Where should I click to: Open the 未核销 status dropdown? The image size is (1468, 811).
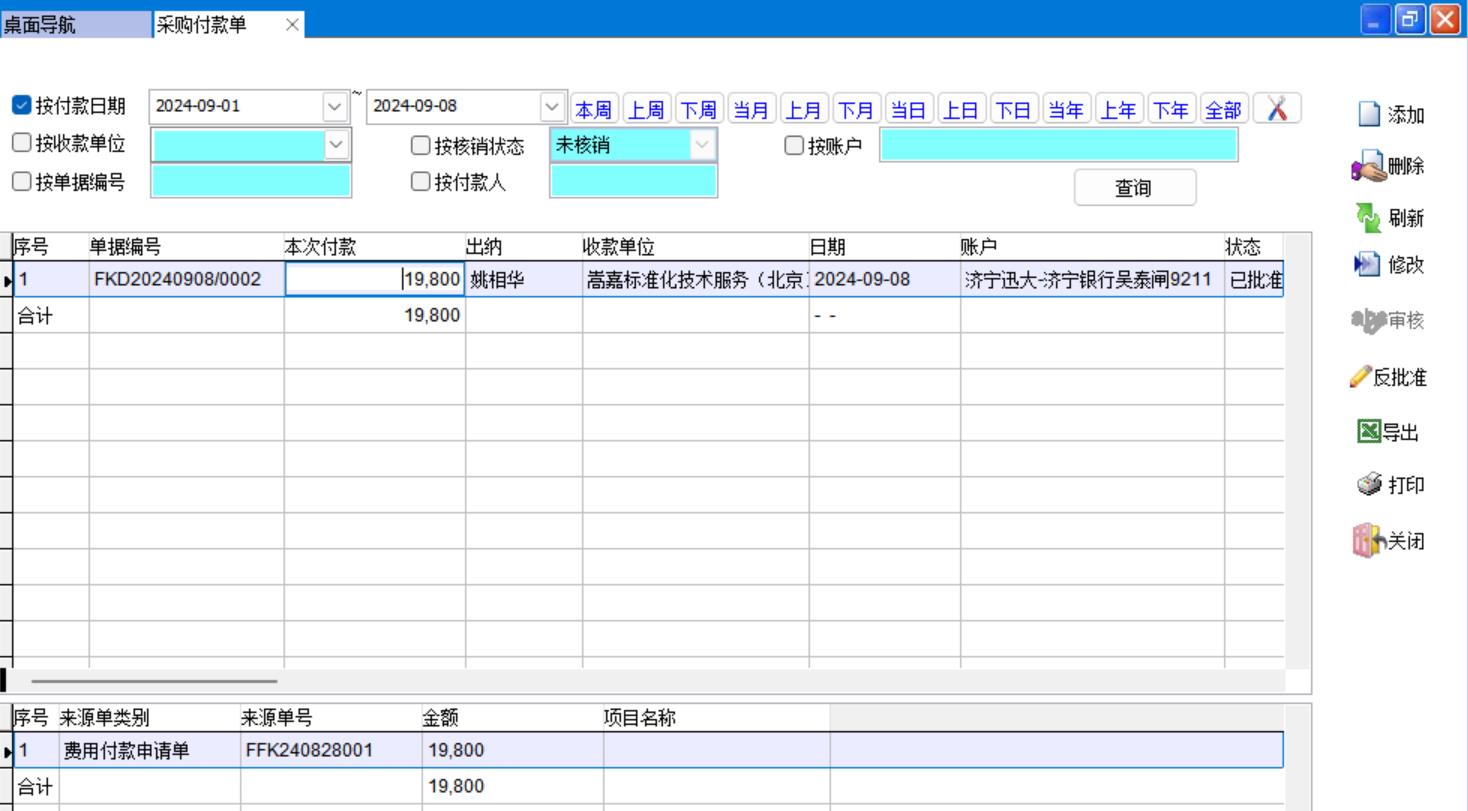[702, 145]
